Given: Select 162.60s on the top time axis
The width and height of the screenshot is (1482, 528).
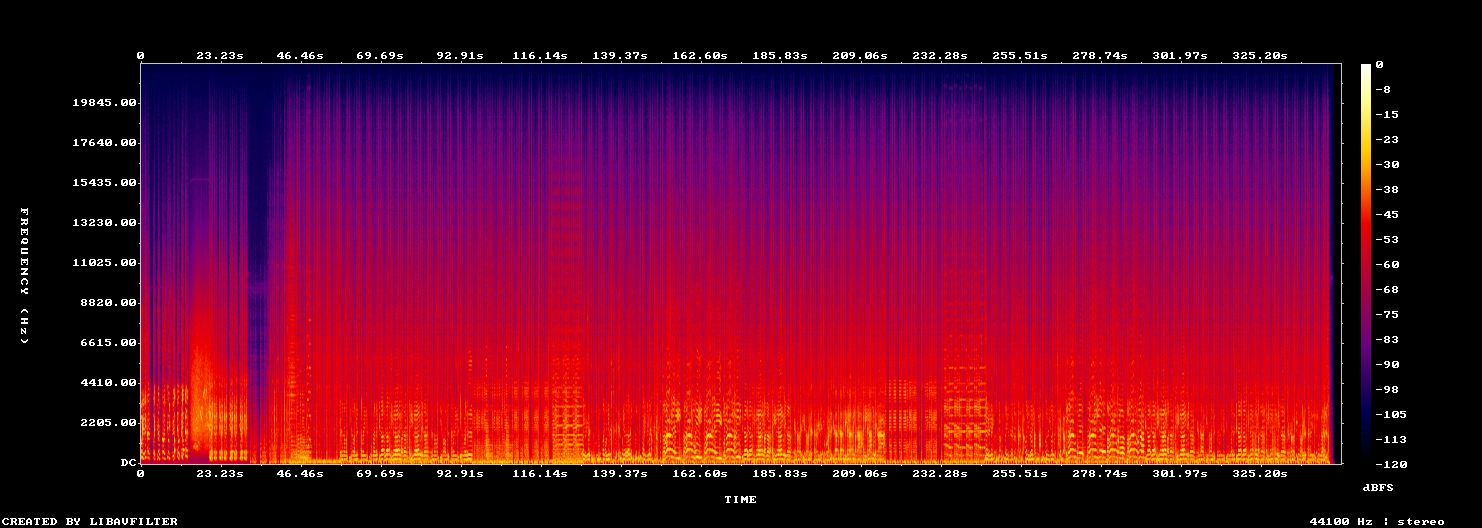Looking at the screenshot, I should [700, 55].
